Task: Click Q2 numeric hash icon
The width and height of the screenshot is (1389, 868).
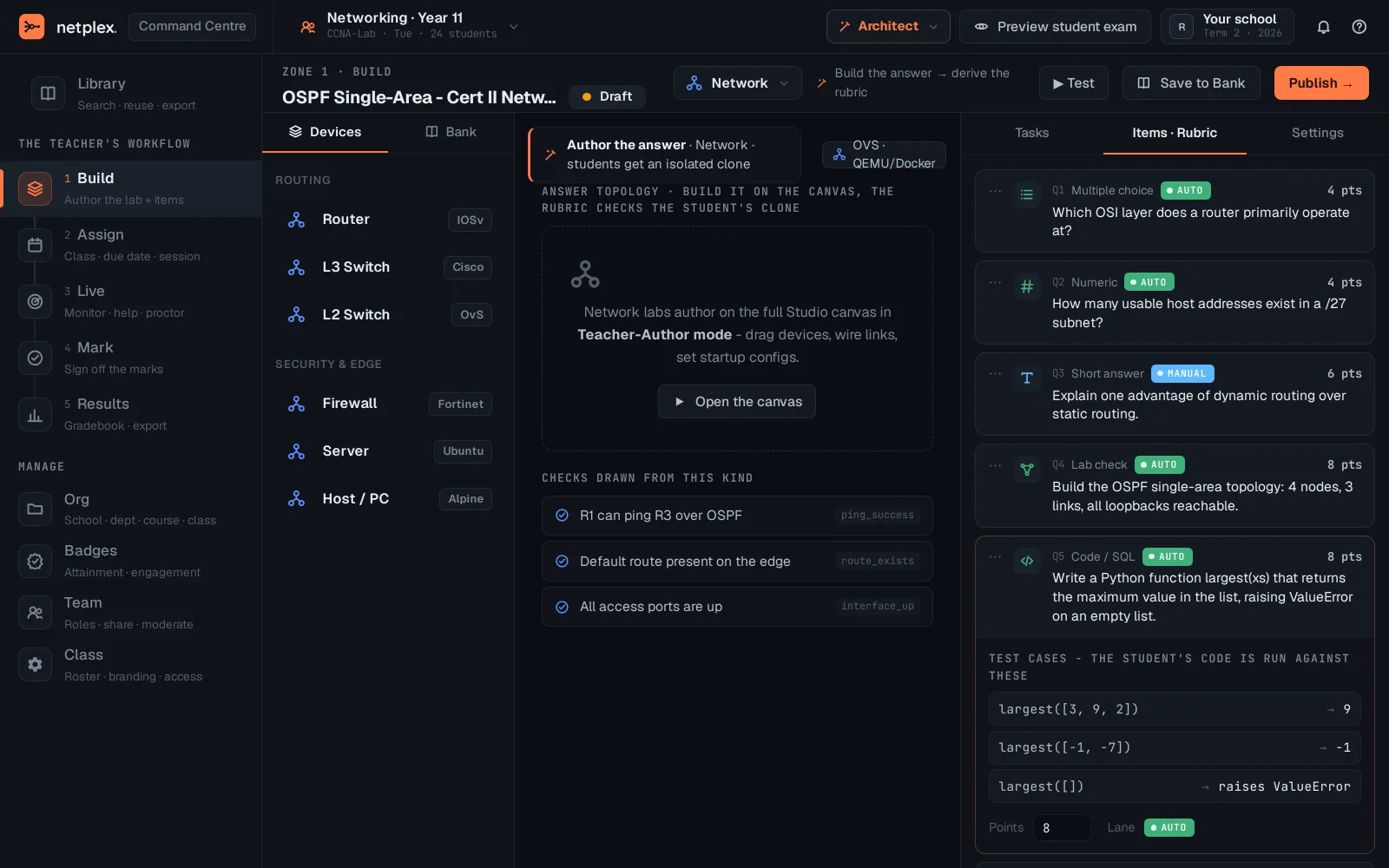Action: 1027,286
